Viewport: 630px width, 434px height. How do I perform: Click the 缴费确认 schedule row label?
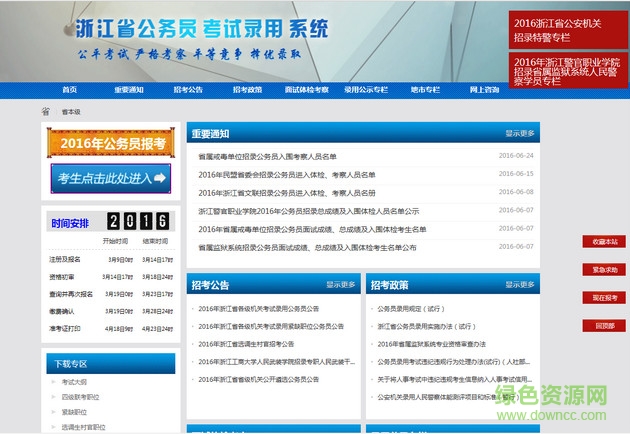coord(61,311)
